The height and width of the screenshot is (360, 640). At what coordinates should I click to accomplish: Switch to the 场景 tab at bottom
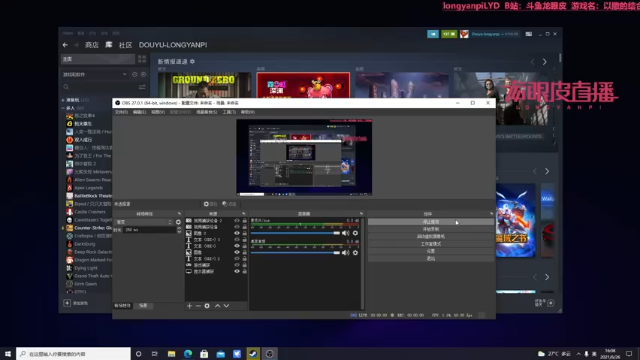pyautogui.click(x=143, y=306)
